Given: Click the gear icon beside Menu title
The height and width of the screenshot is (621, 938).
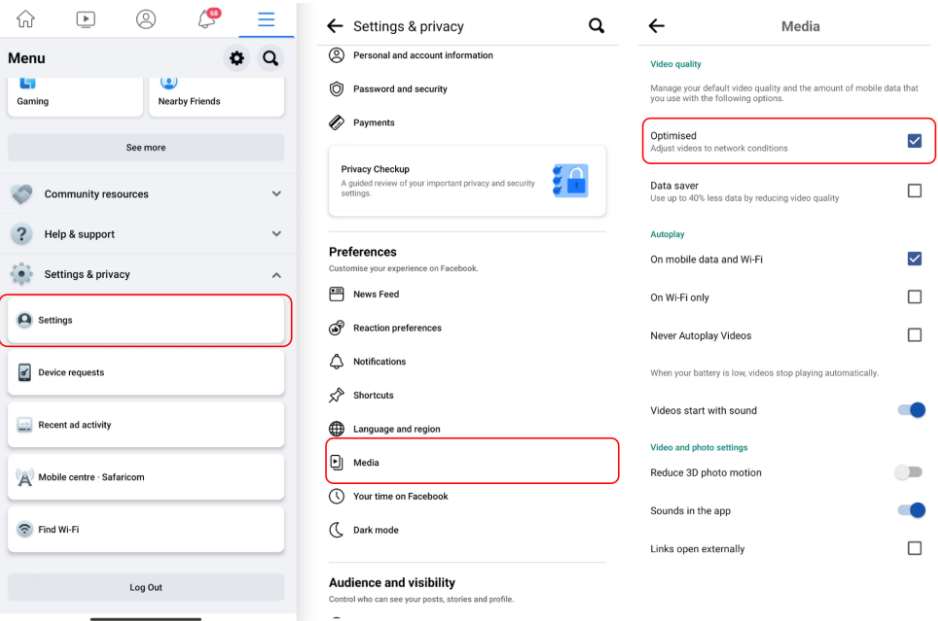Looking at the screenshot, I should coord(237,59).
